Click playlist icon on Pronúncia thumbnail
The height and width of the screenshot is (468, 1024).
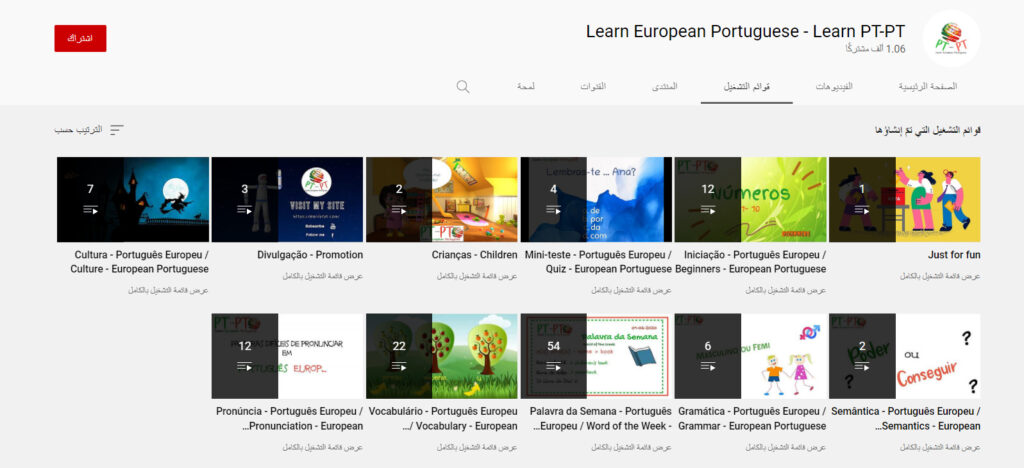pyautogui.click(x=244, y=366)
